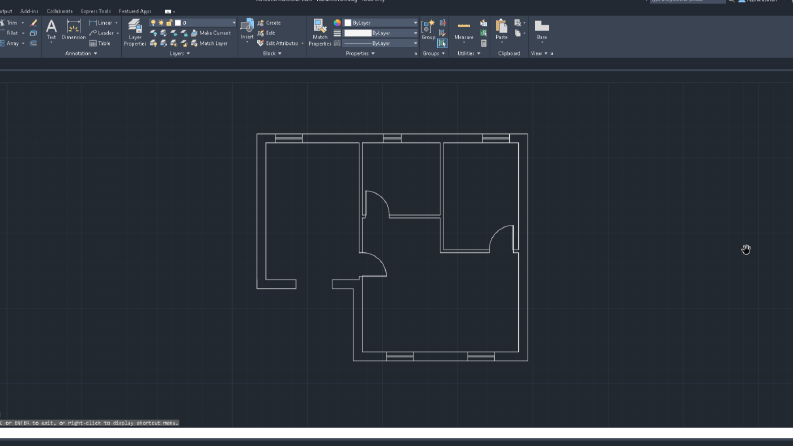The height and width of the screenshot is (446, 793).
Task: Click the Match Layer button
Action: (209, 43)
